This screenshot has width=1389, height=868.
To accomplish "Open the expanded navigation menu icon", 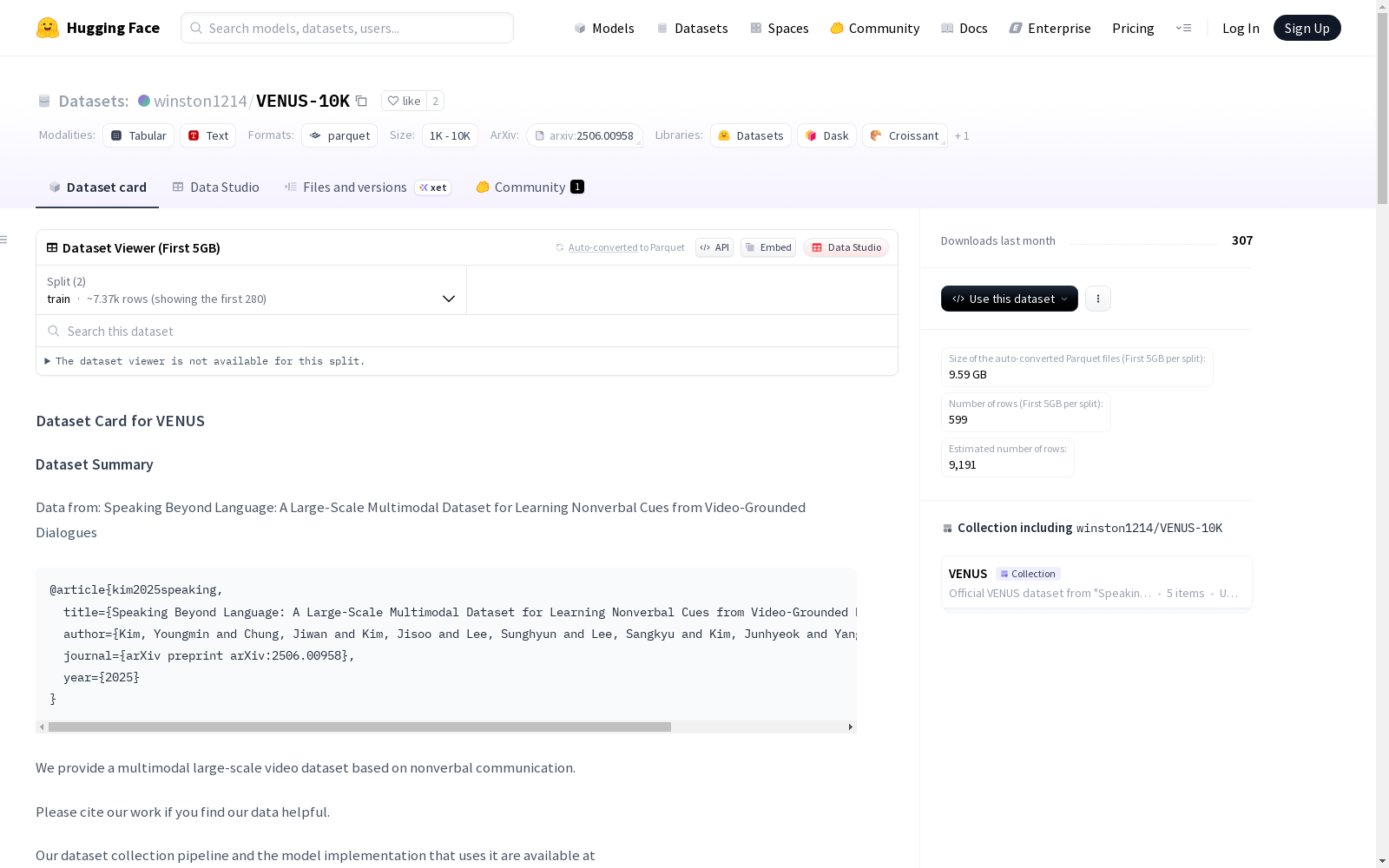I will [x=1183, y=28].
